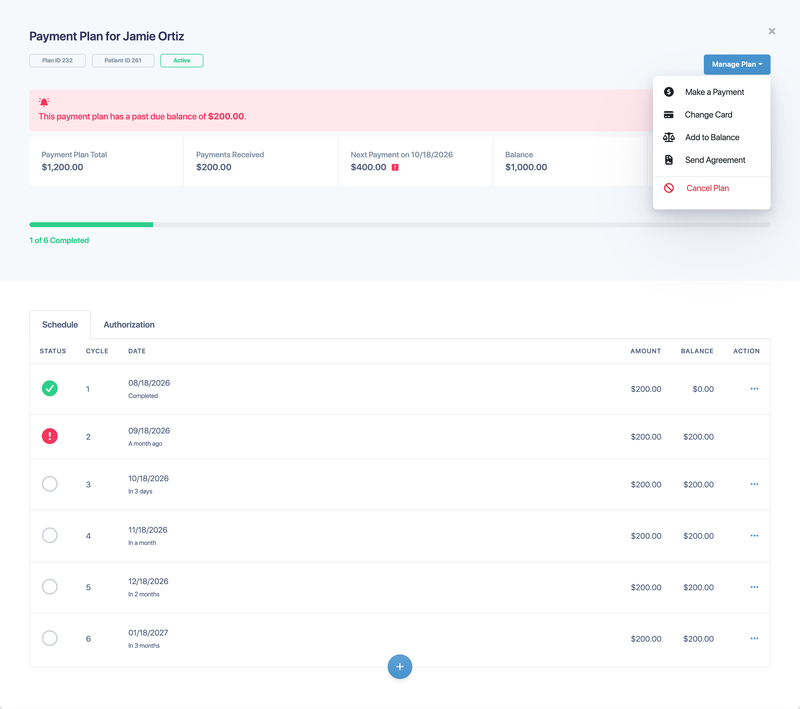
Task: Open the action menu for the 12/18/2026 row
Action: (754, 587)
